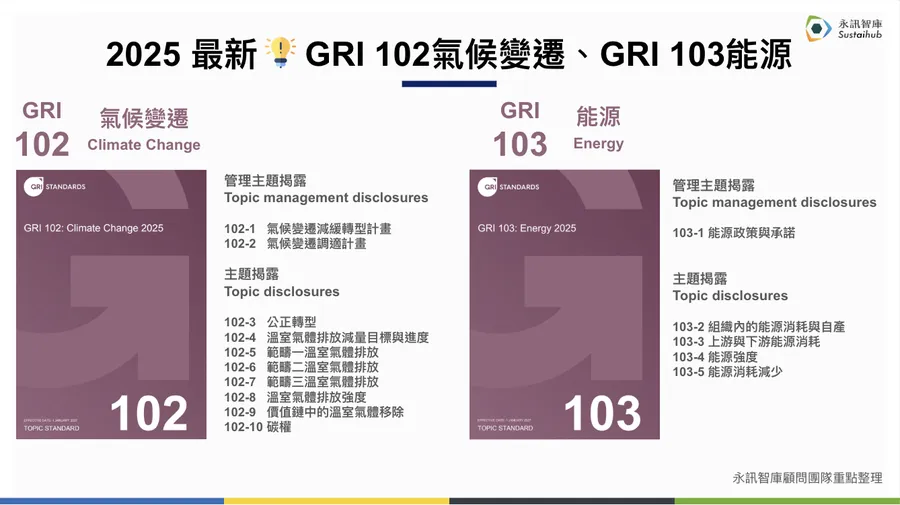
Task: Select the 103-1 能源政策與承諾 line
Action: coord(734,233)
